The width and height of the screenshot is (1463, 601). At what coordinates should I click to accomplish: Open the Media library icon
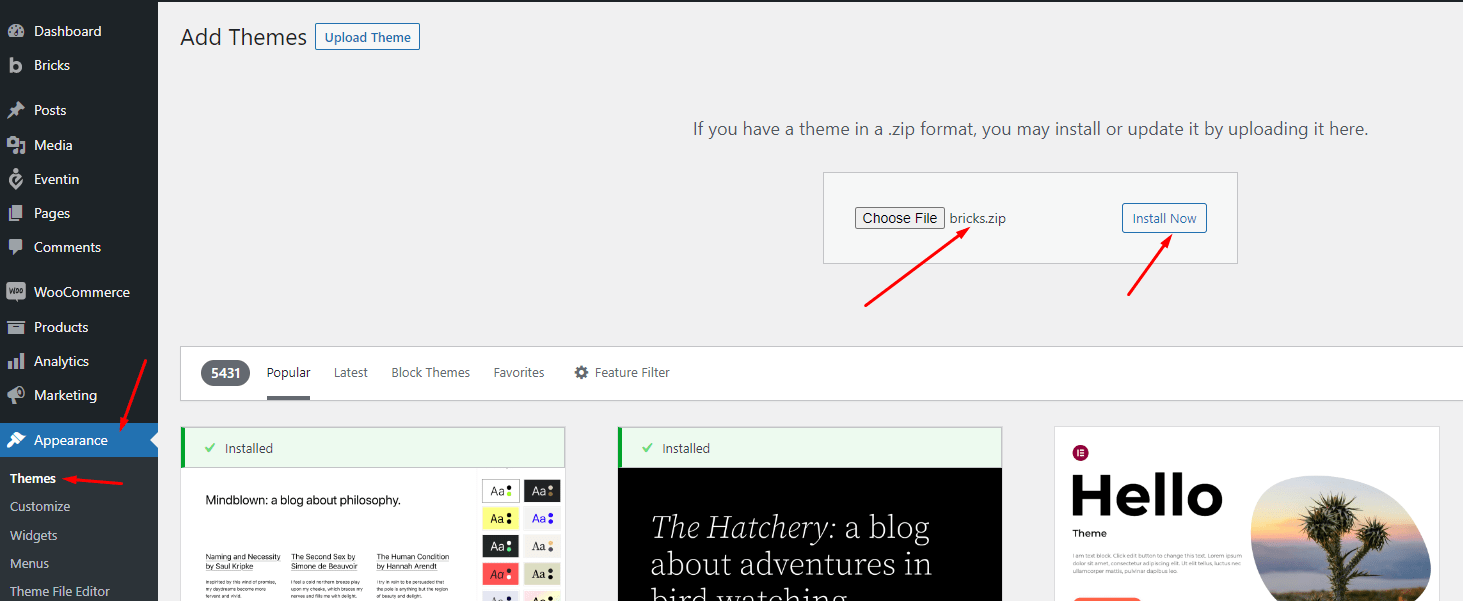16,144
